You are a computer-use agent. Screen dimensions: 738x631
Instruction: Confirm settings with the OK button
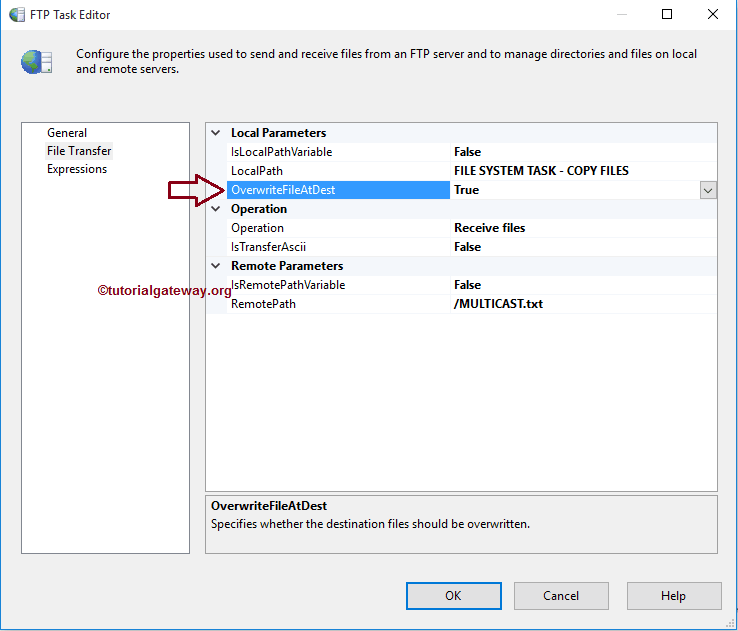click(x=454, y=596)
